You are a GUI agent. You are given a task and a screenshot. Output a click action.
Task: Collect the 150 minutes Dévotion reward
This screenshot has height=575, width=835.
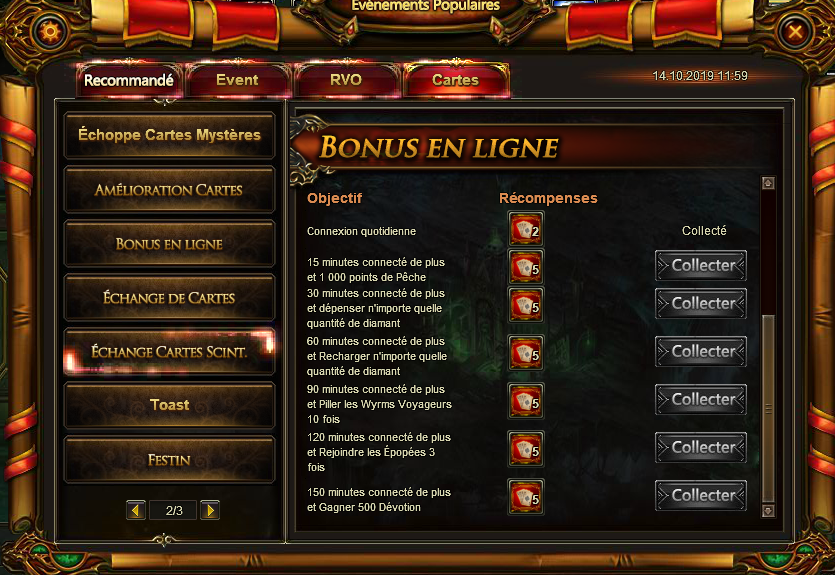701,496
